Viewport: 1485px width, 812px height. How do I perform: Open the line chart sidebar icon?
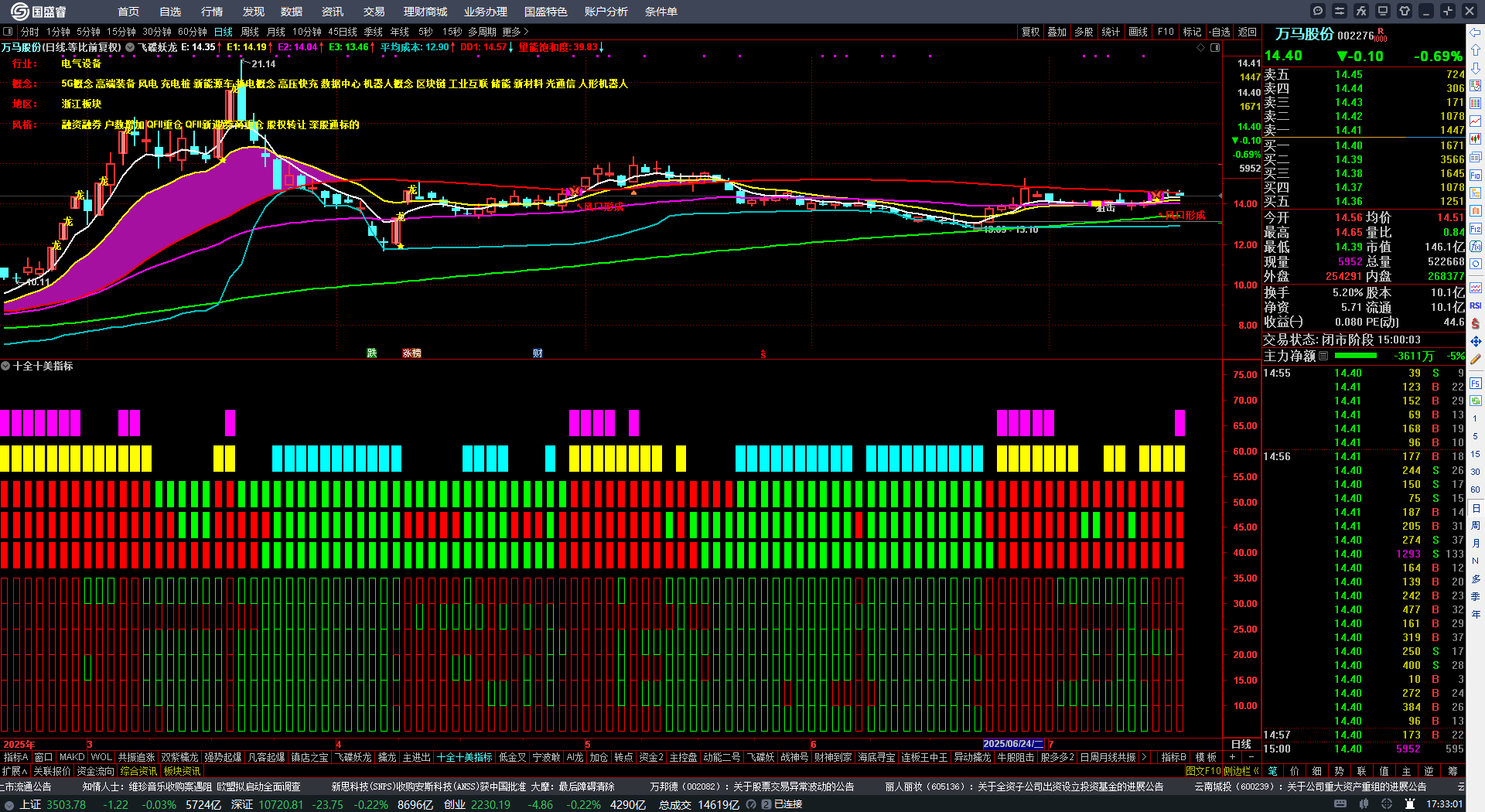point(1476,121)
